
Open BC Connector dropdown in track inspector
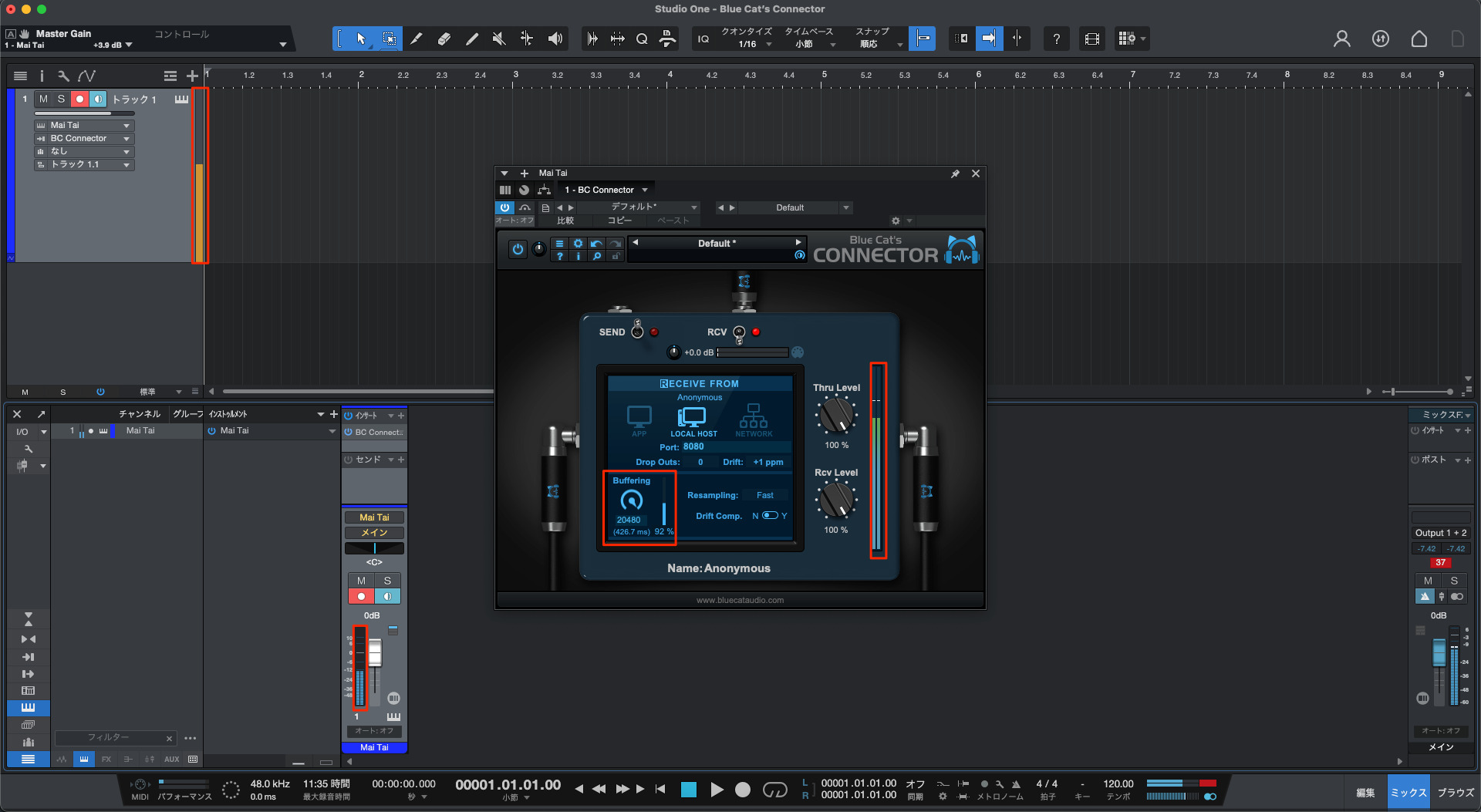tap(84, 139)
